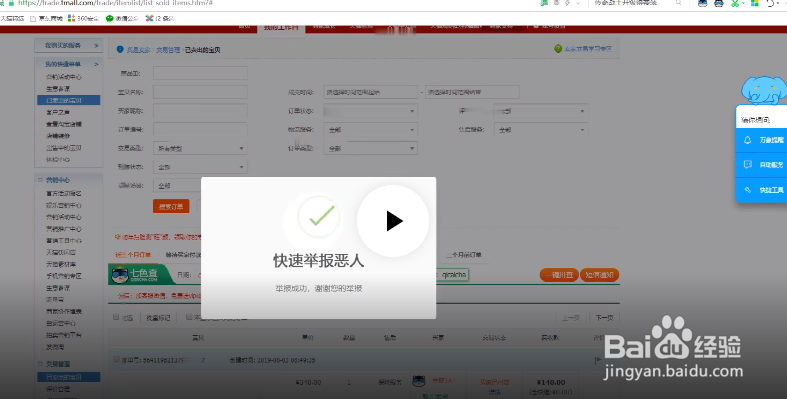
Task: Click the 商品ID input field
Action: tap(200, 73)
